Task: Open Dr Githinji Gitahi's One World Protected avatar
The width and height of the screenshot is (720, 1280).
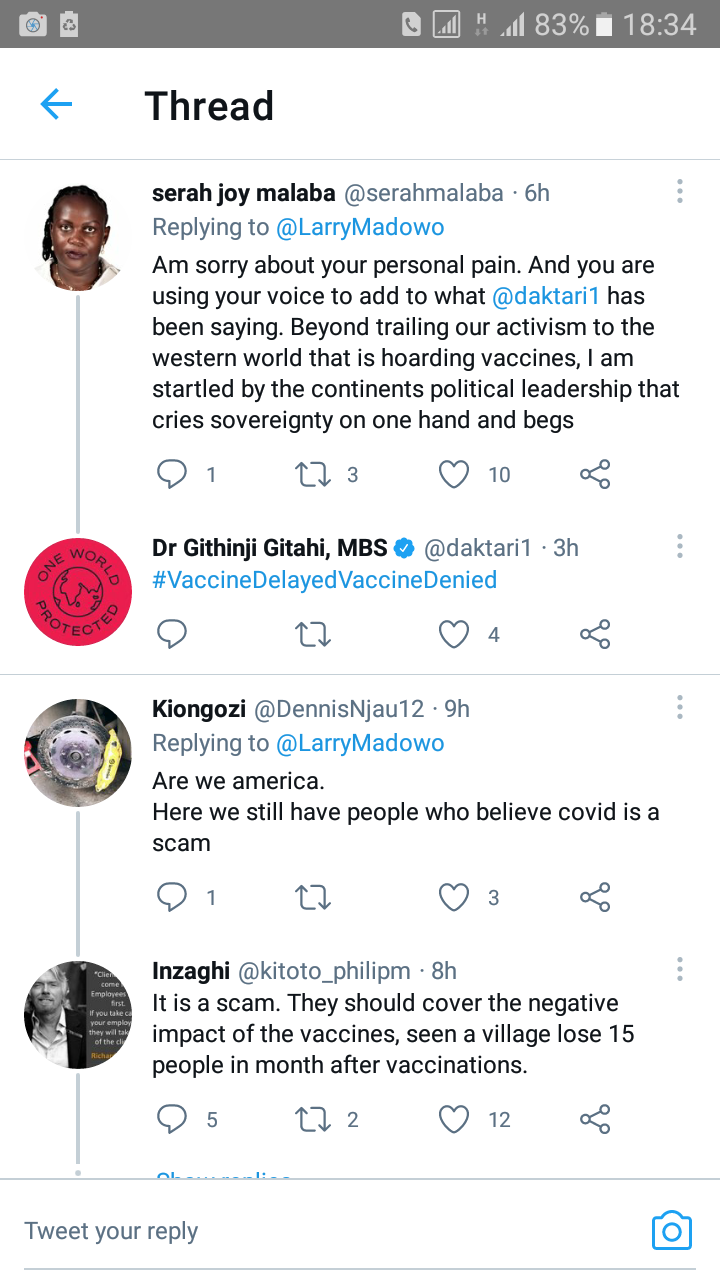Action: coord(77,592)
